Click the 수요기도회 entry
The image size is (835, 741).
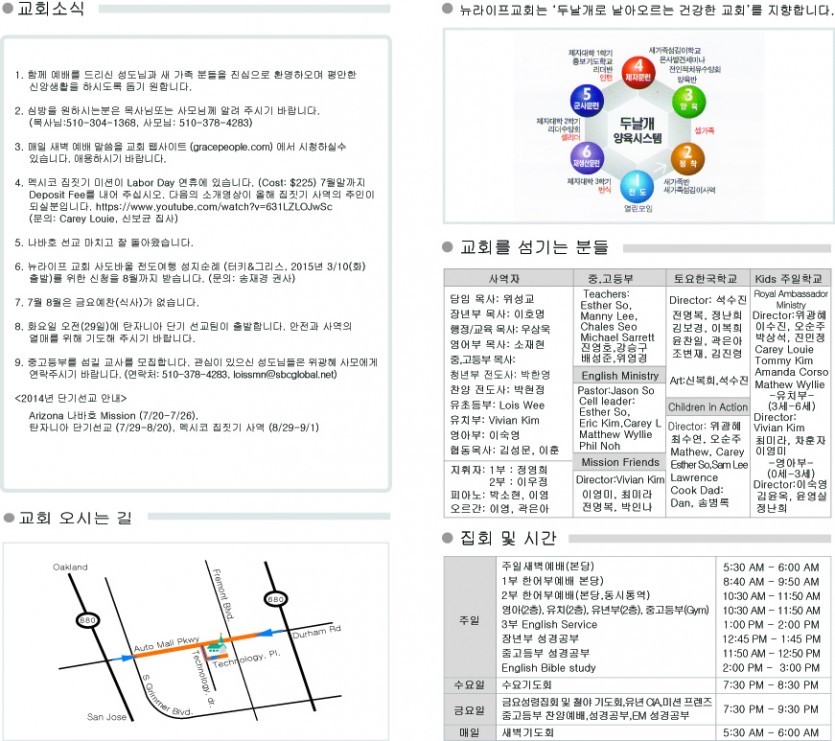point(528,685)
